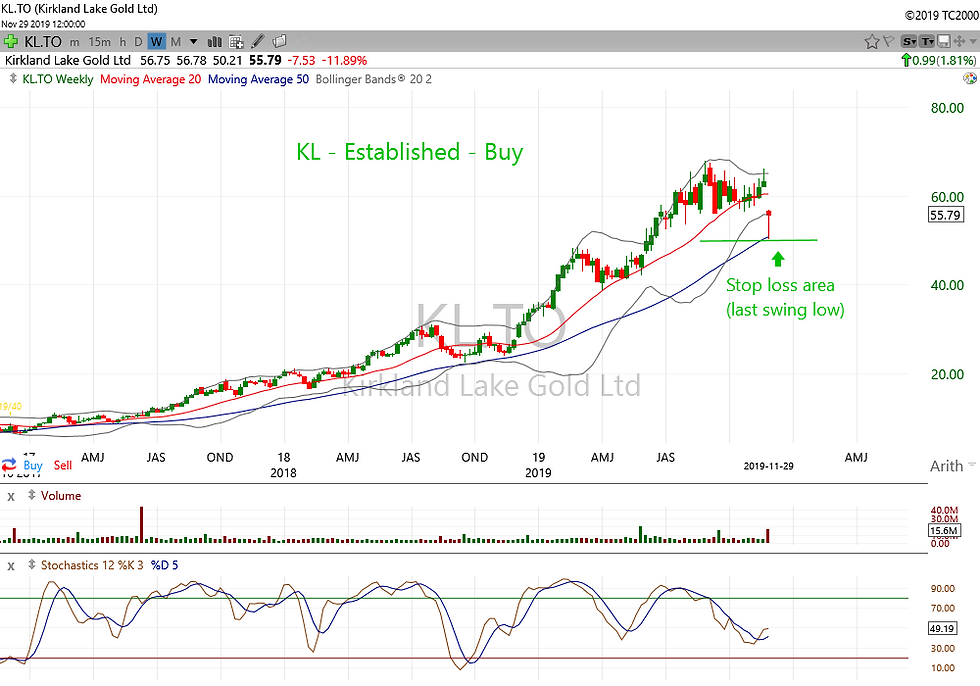Screen dimensions: 980x686
Task: Edit the Volume indicator label
Action: pyautogui.click(x=61, y=496)
